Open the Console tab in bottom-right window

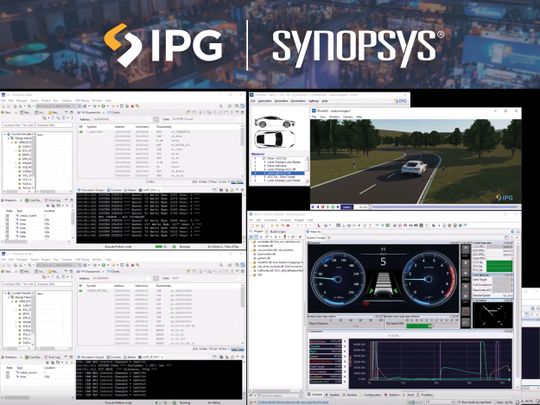point(316,395)
